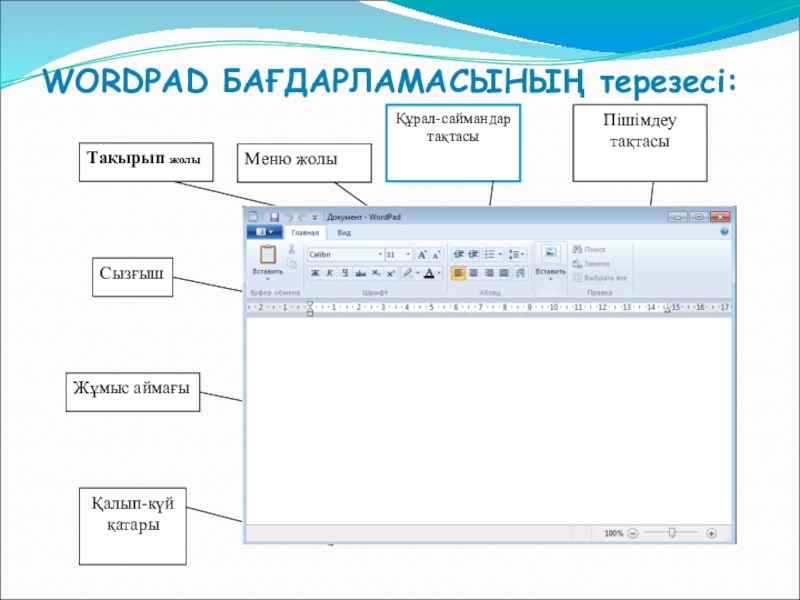Open the font color dropdown arrow
The width and height of the screenshot is (800, 600).
(x=439, y=273)
